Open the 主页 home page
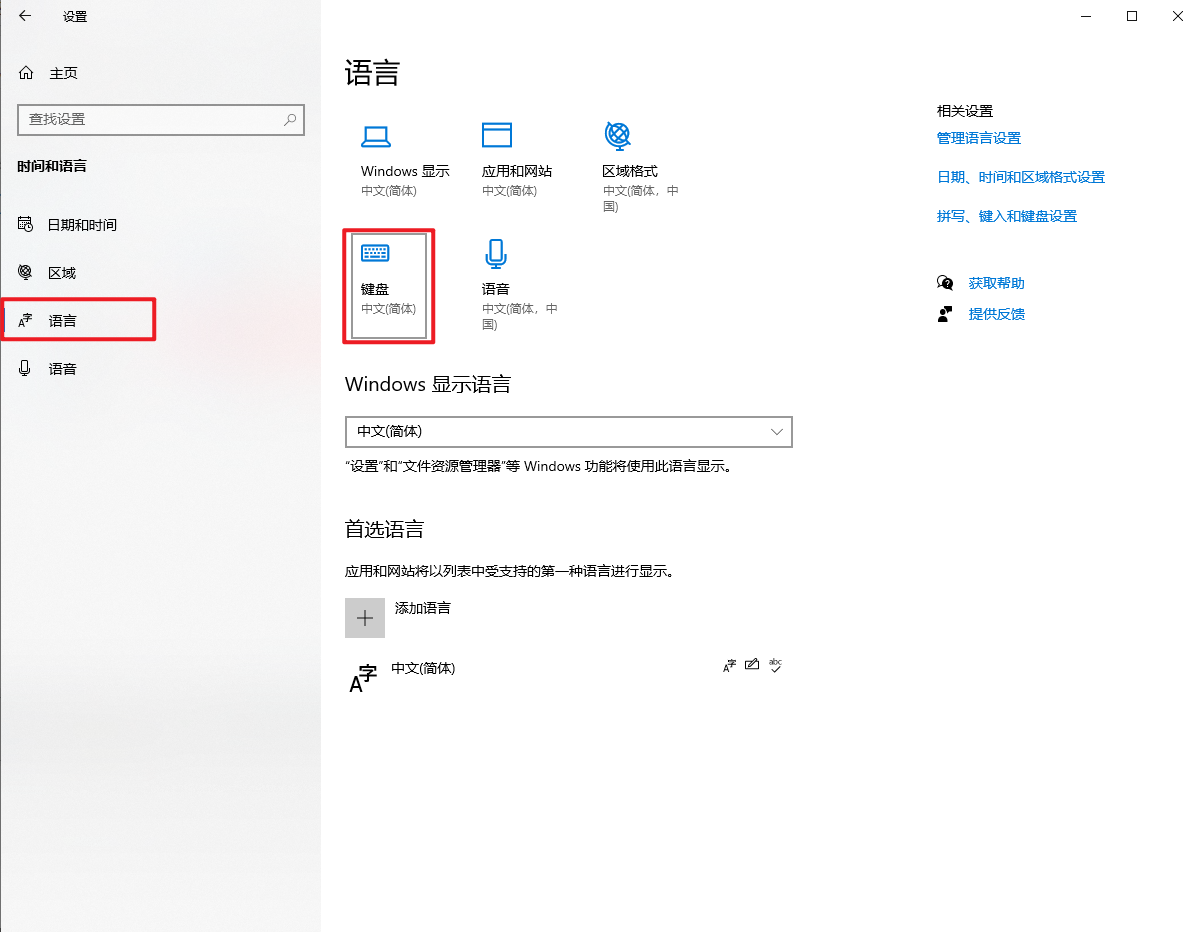 63,73
